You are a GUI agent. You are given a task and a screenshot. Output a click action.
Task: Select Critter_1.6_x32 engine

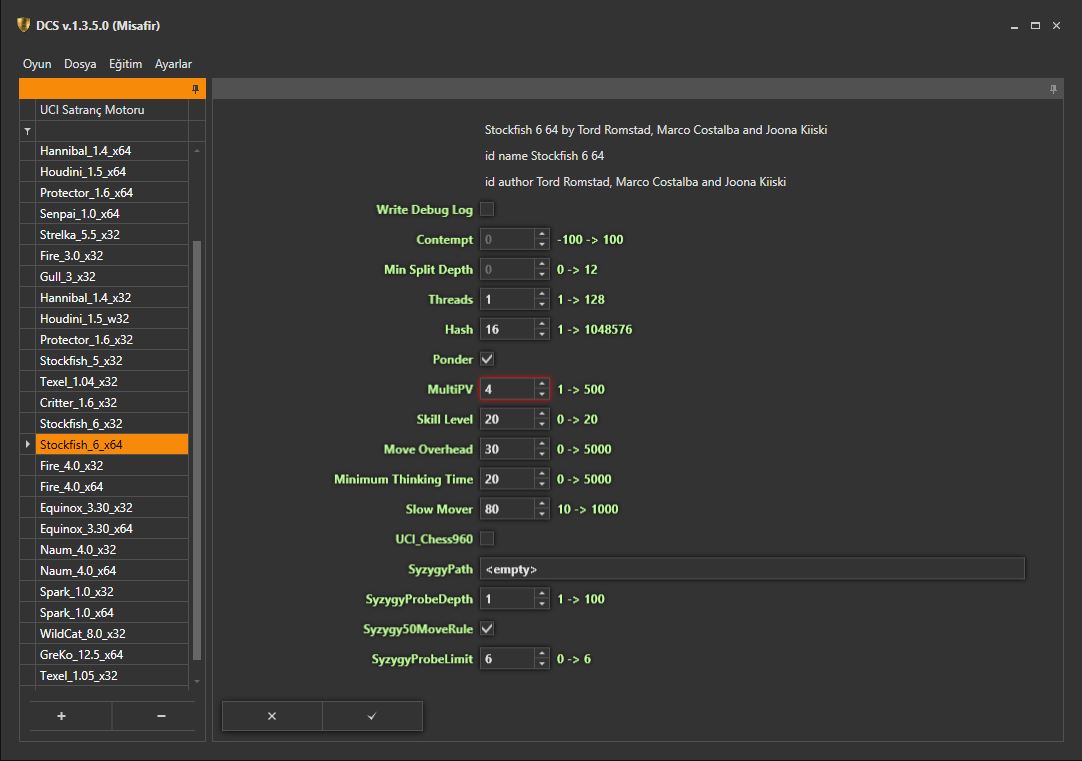[x=112, y=403]
